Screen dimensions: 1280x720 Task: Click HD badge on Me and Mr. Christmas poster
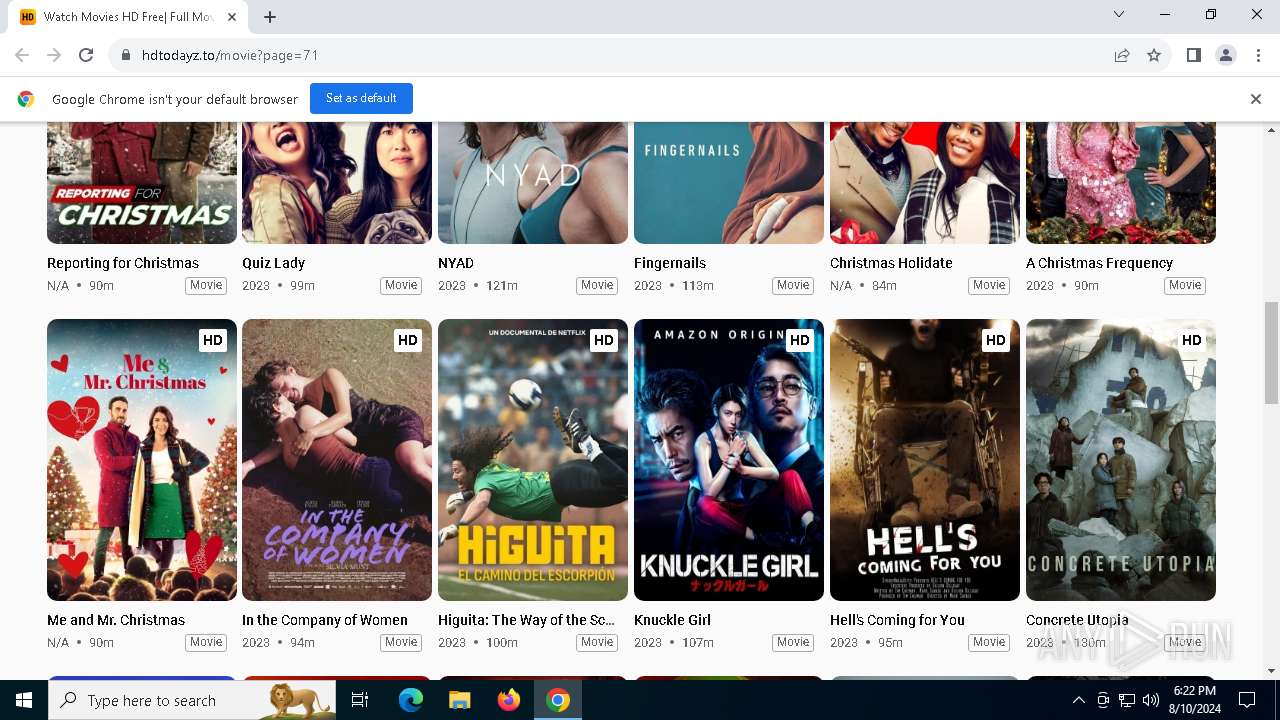pos(213,340)
